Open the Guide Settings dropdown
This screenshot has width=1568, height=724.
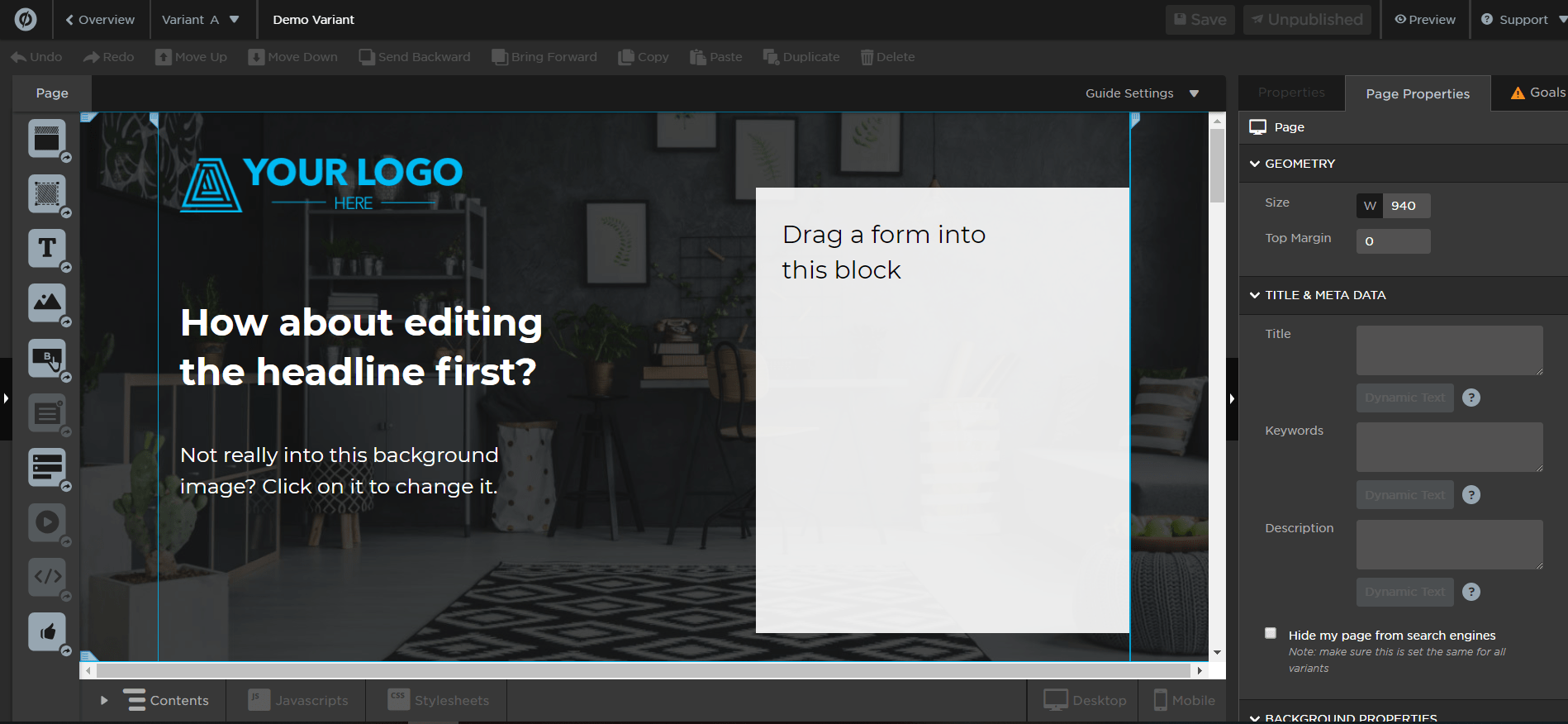tap(1142, 93)
